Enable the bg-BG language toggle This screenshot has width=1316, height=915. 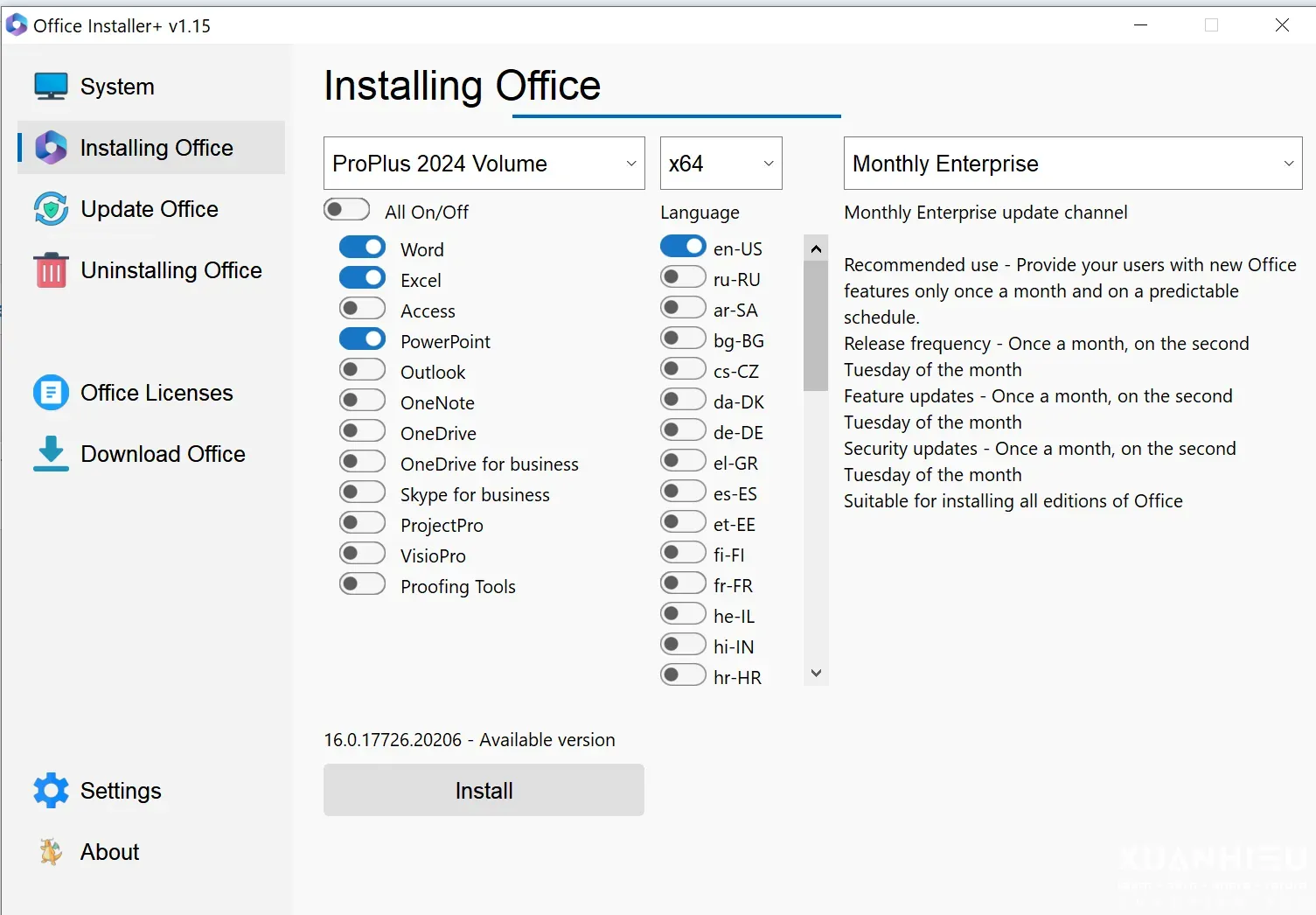coord(683,339)
